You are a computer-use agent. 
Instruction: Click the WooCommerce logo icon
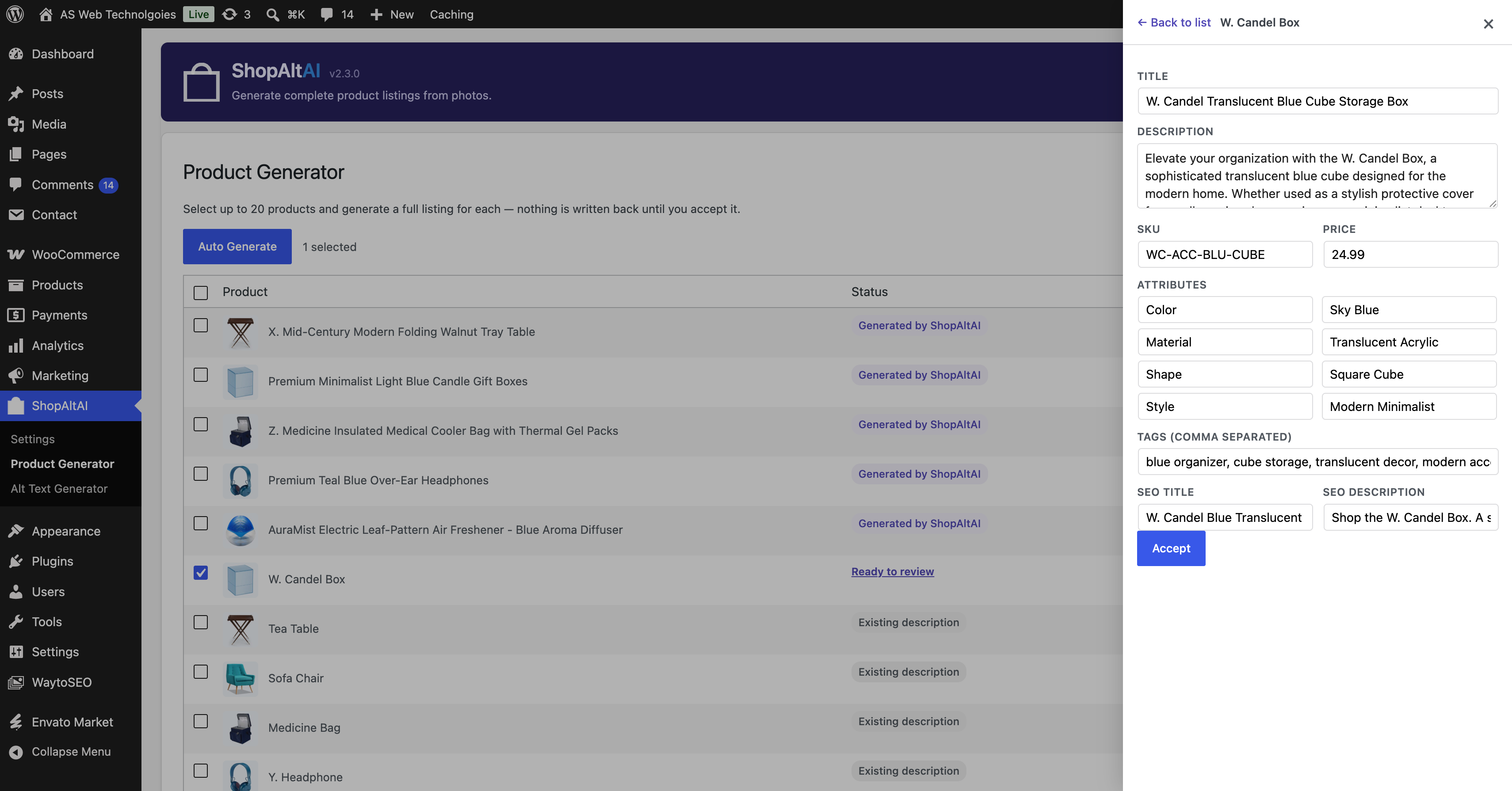[16, 255]
